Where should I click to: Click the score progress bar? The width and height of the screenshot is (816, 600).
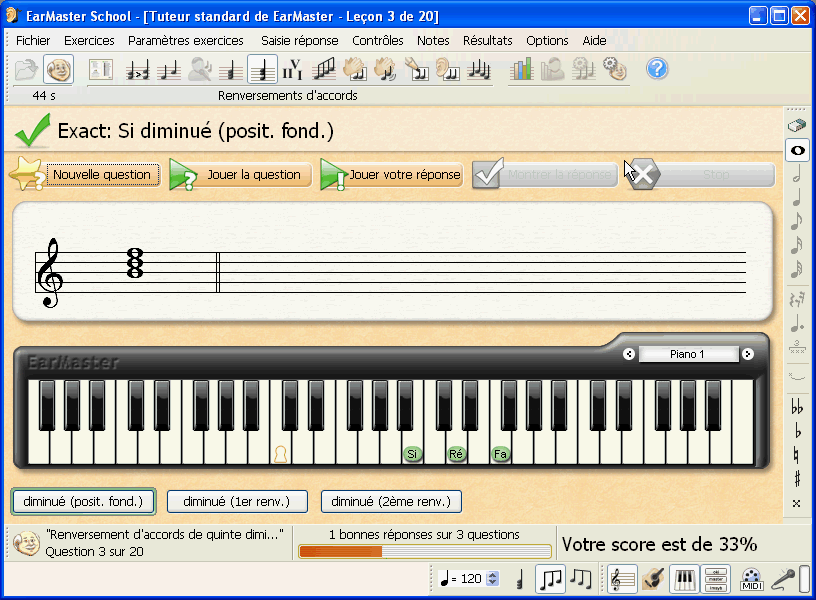point(425,552)
